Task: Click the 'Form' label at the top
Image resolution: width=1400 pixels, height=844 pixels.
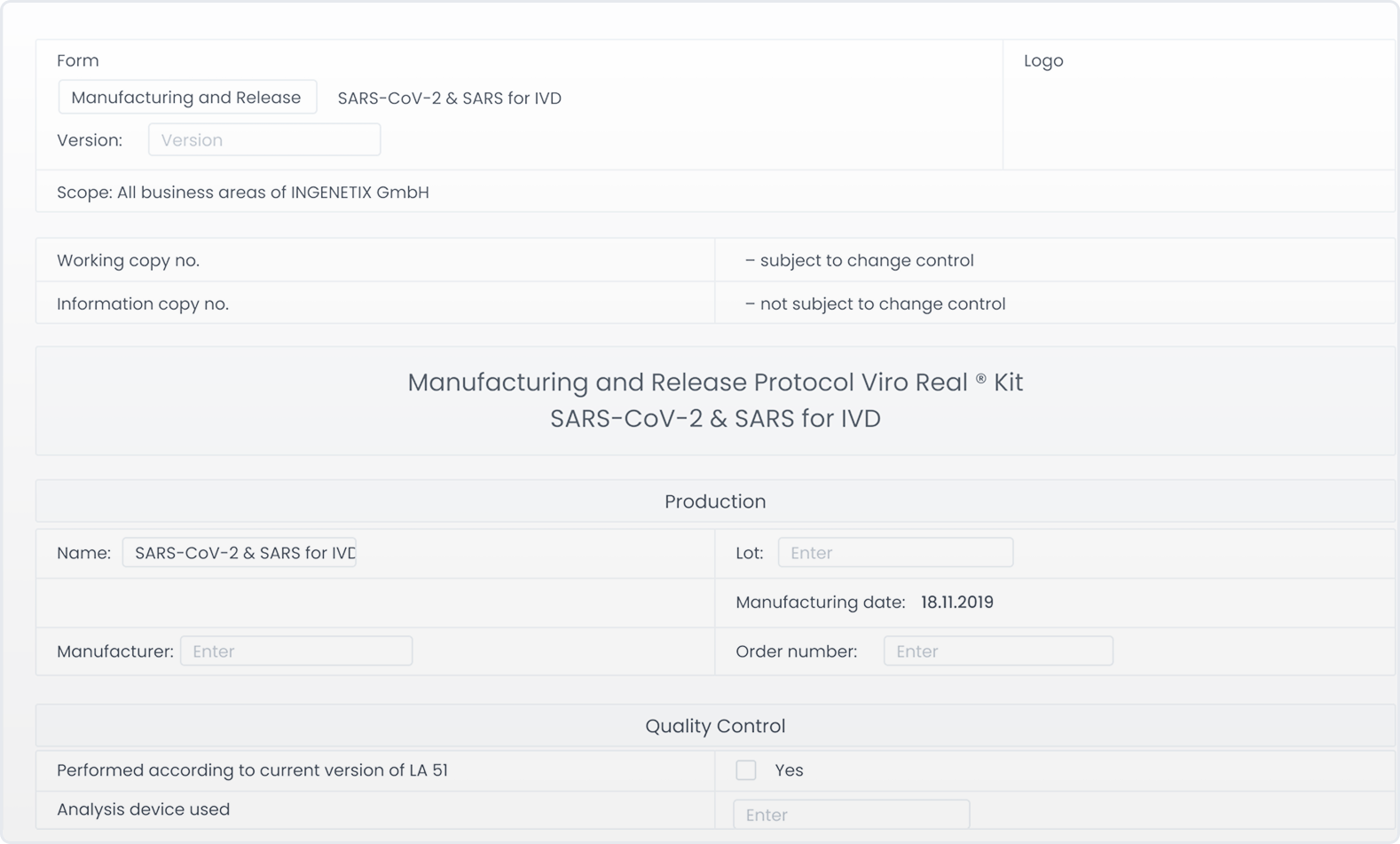Action: click(78, 61)
